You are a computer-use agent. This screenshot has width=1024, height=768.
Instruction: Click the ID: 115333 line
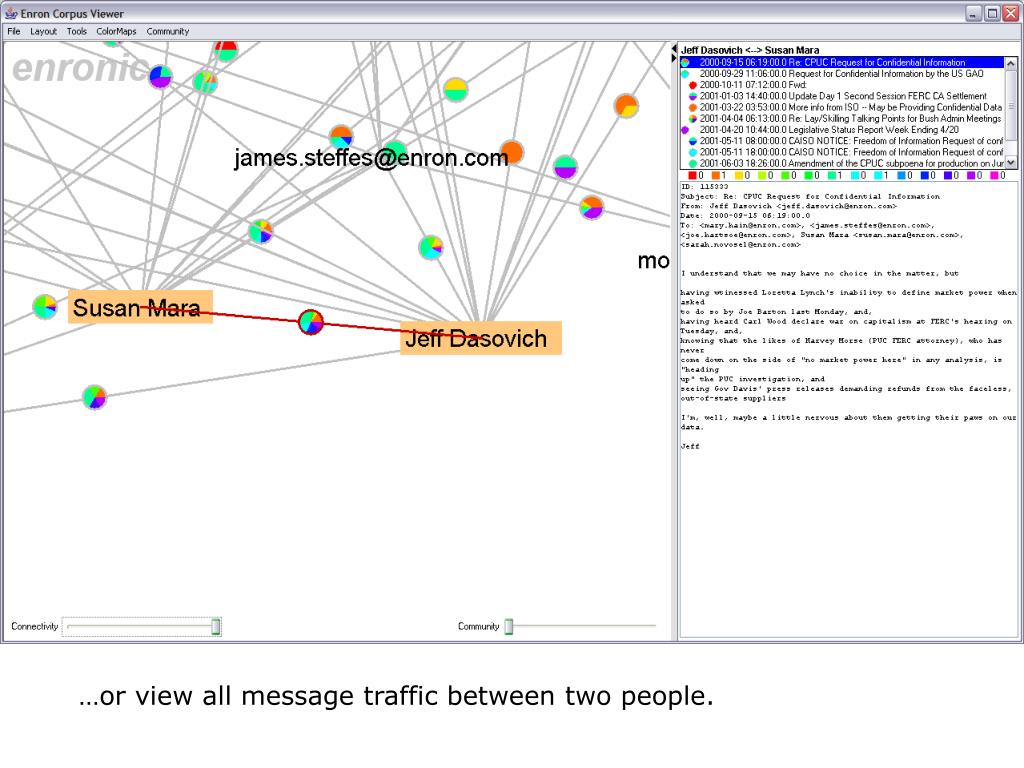(704, 187)
